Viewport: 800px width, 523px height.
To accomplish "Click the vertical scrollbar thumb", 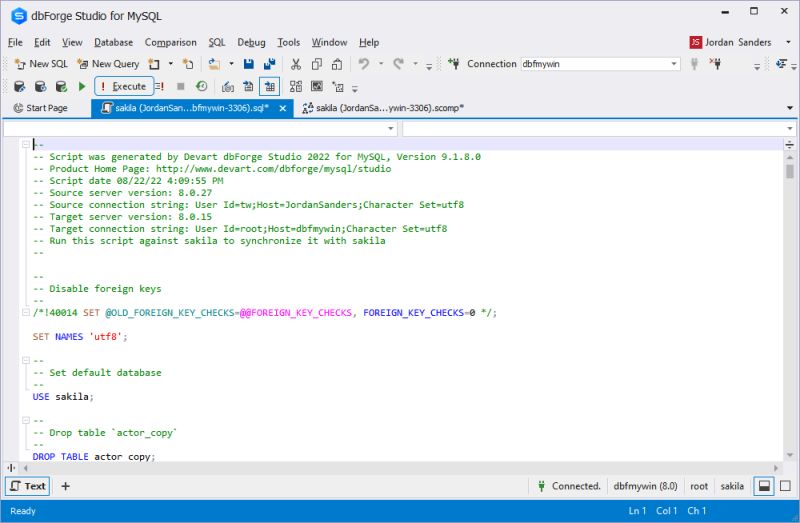I will click(x=789, y=170).
